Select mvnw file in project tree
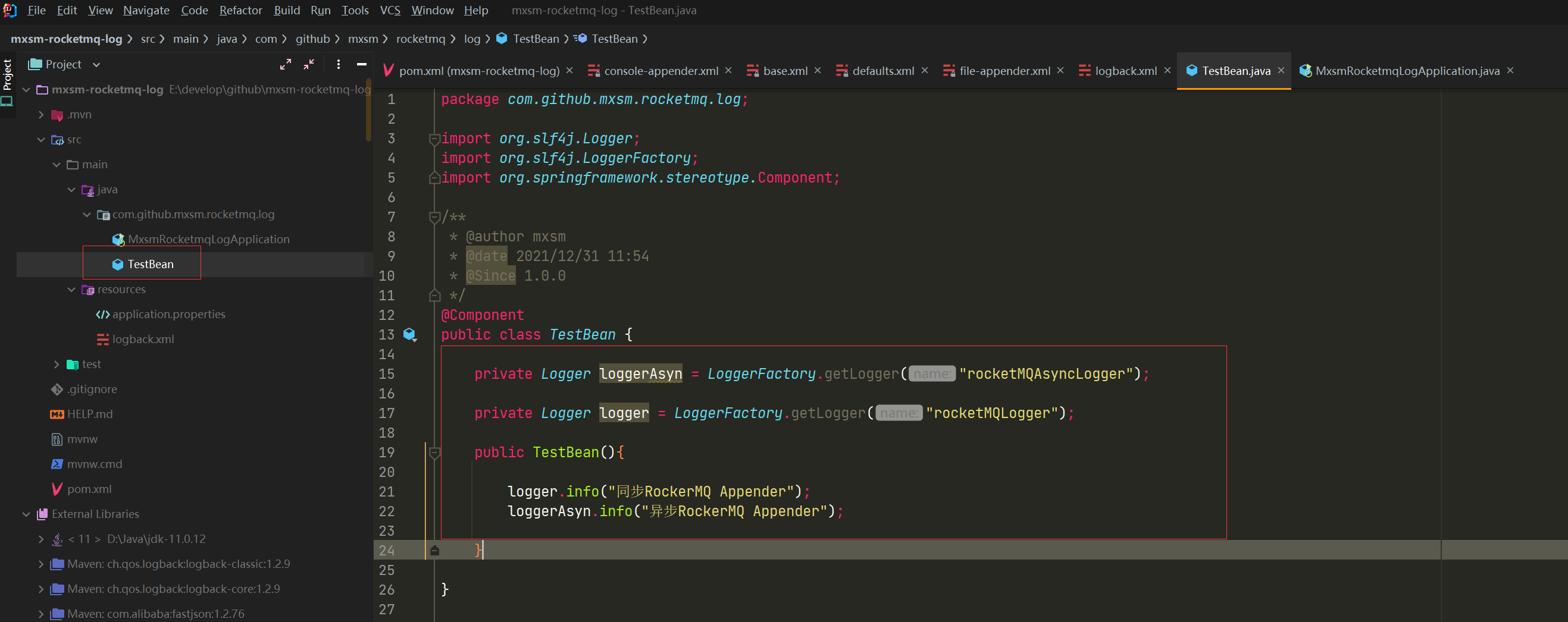Viewport: 1568px width, 622px height. click(82, 439)
